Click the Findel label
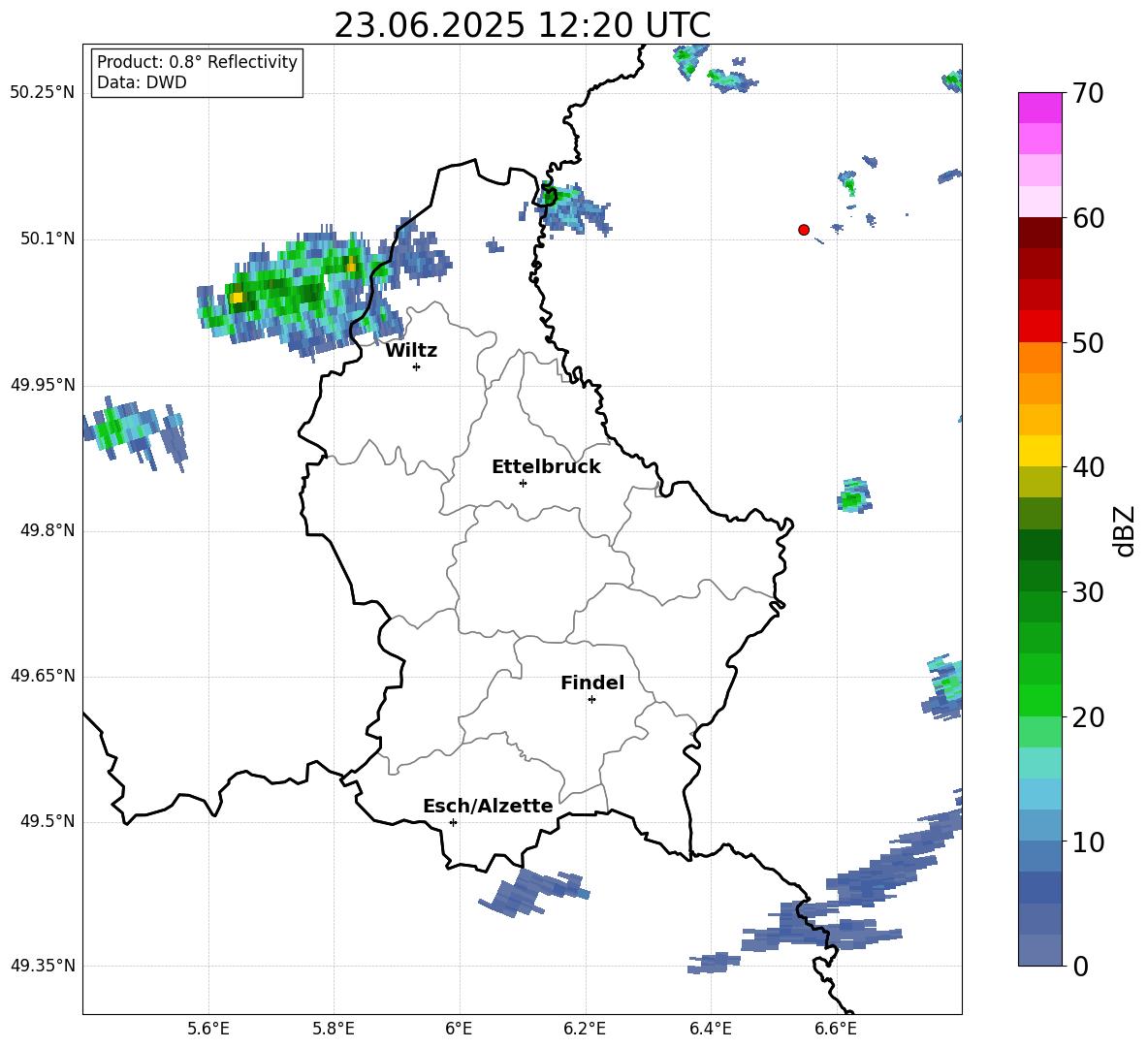This screenshot has width=1148, height=1048. pyautogui.click(x=592, y=683)
